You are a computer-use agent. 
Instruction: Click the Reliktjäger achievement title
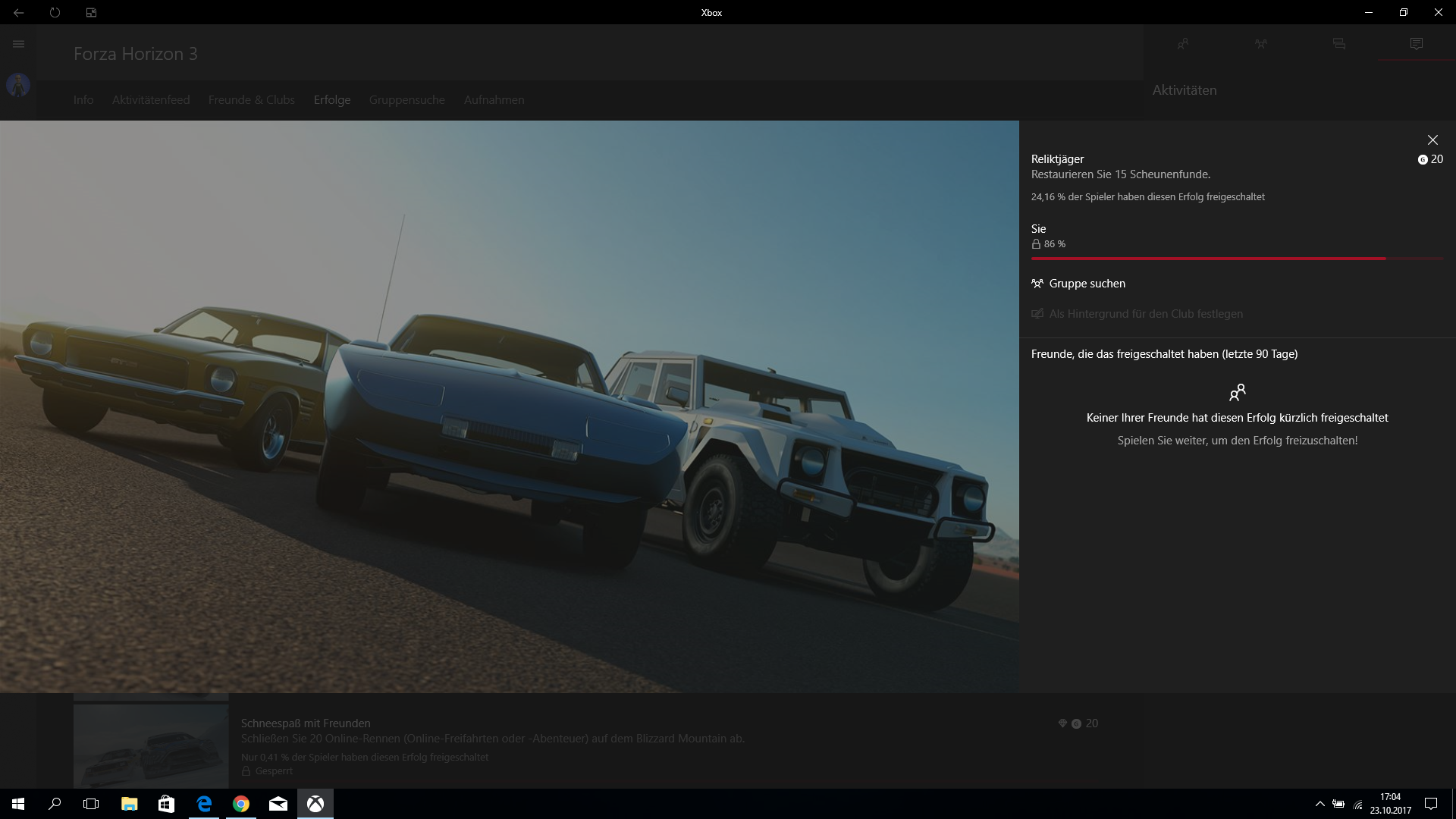tap(1057, 159)
